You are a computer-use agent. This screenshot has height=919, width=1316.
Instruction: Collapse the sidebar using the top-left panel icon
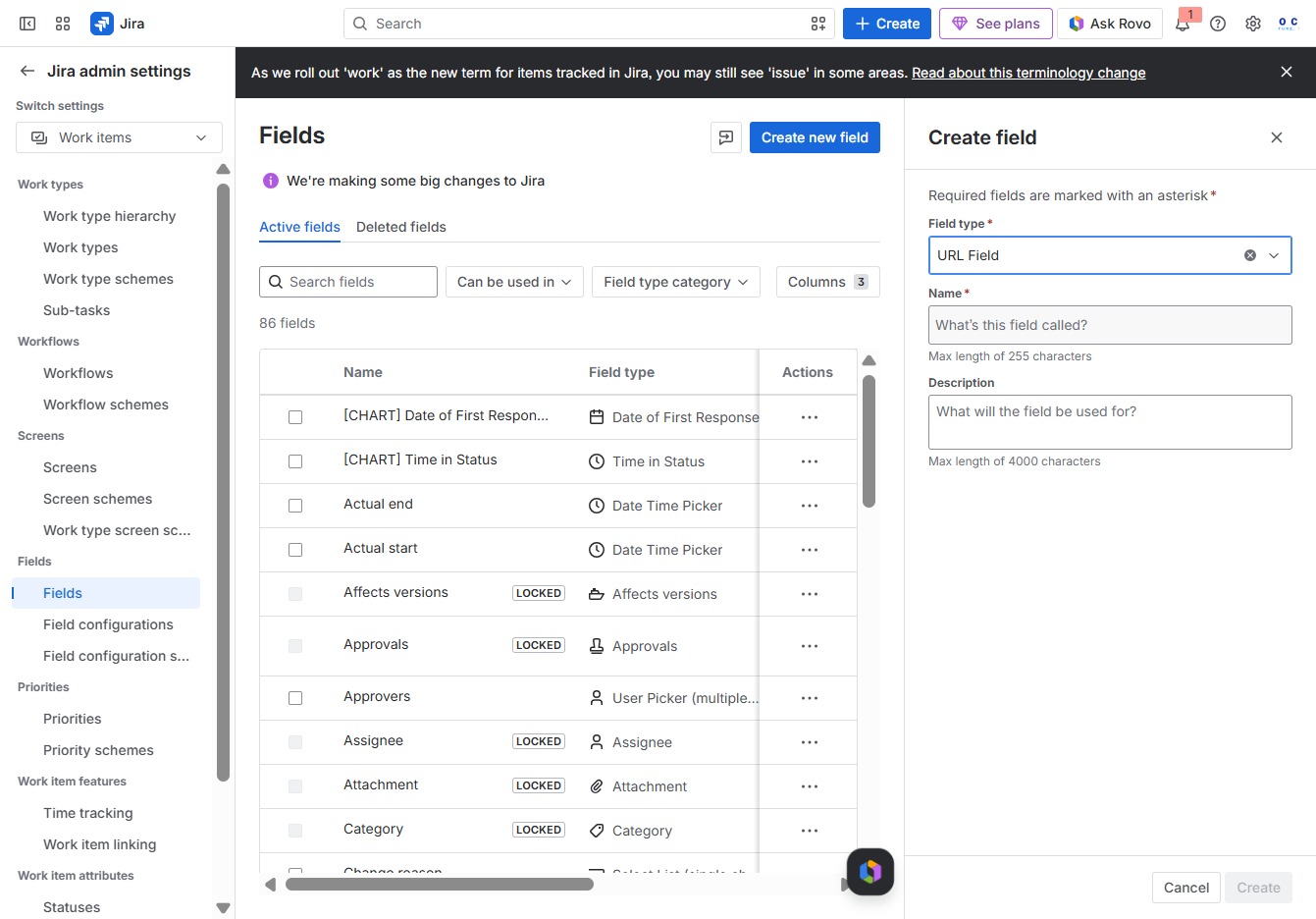click(x=27, y=24)
